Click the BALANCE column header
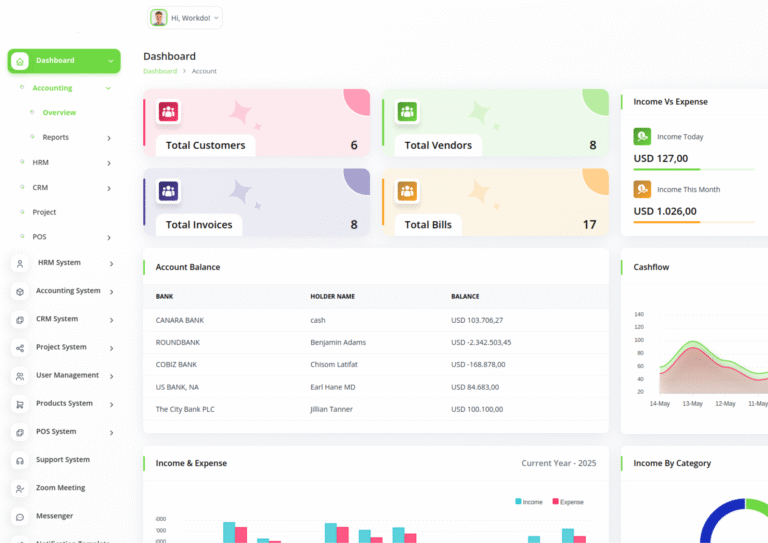 (x=465, y=296)
